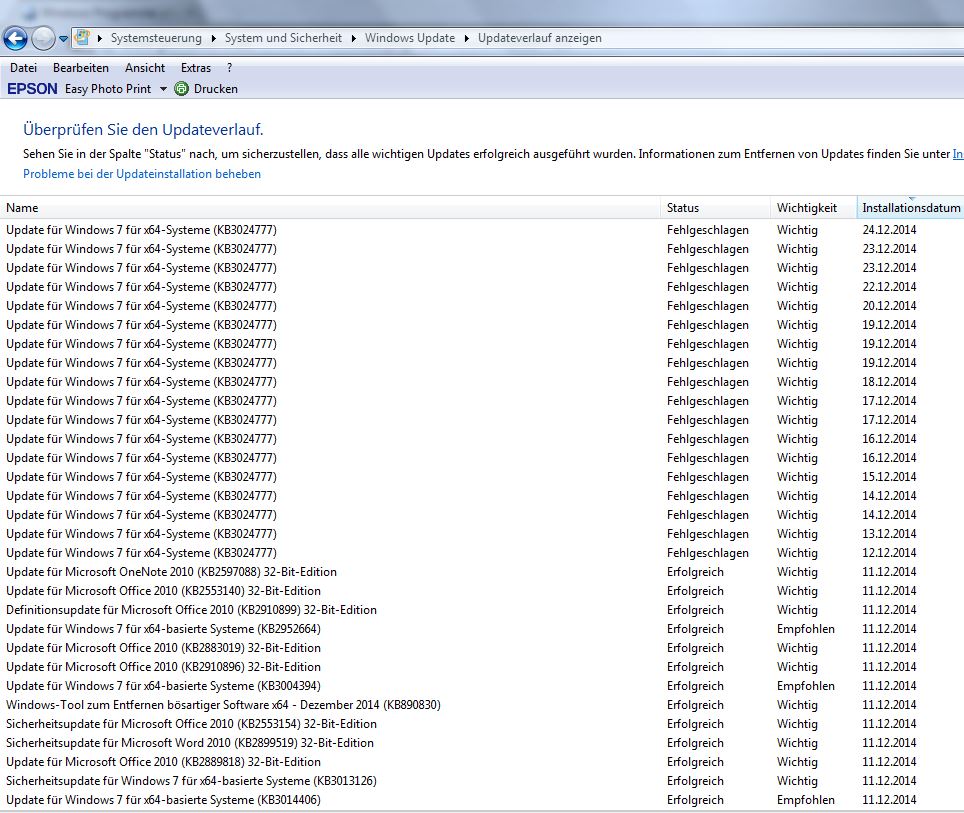Expand the arrow after System und Sicherheit
This screenshot has width=964, height=813.
[x=354, y=38]
